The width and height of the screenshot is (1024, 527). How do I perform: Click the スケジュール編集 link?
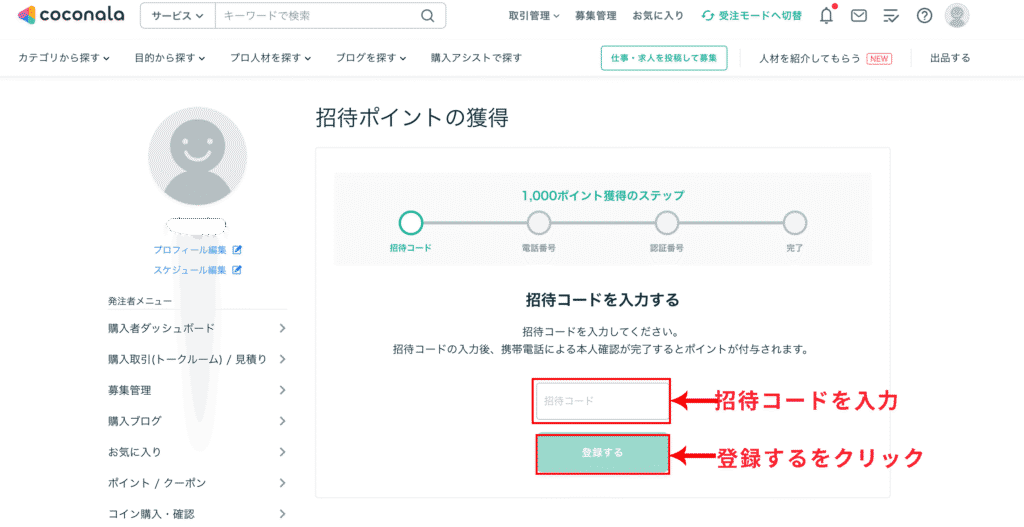tap(190, 270)
